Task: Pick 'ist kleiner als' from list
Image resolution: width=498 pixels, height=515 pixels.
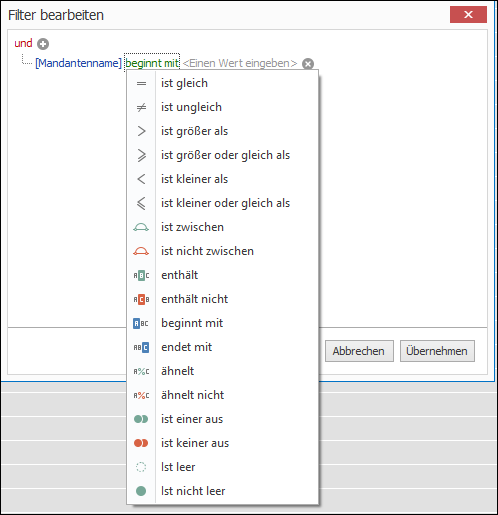Action: pos(222,179)
